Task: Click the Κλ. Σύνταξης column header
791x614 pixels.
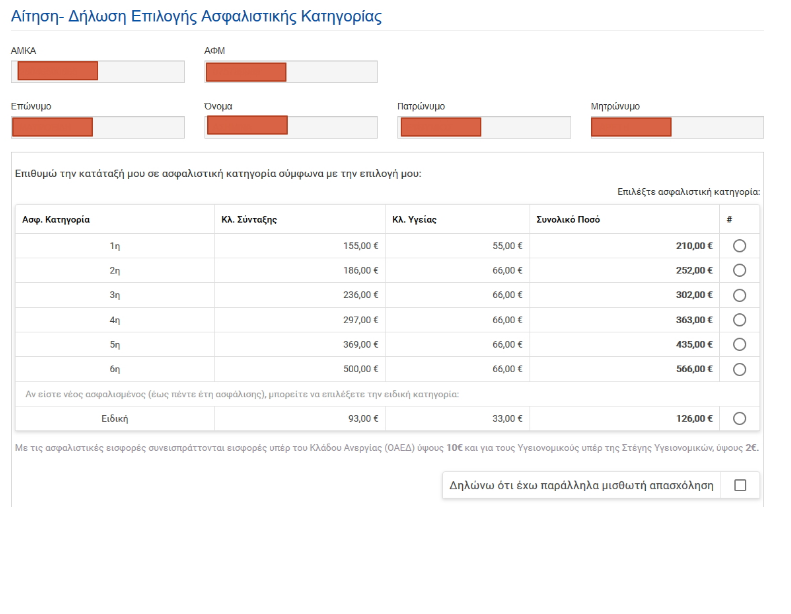Action: [249, 219]
